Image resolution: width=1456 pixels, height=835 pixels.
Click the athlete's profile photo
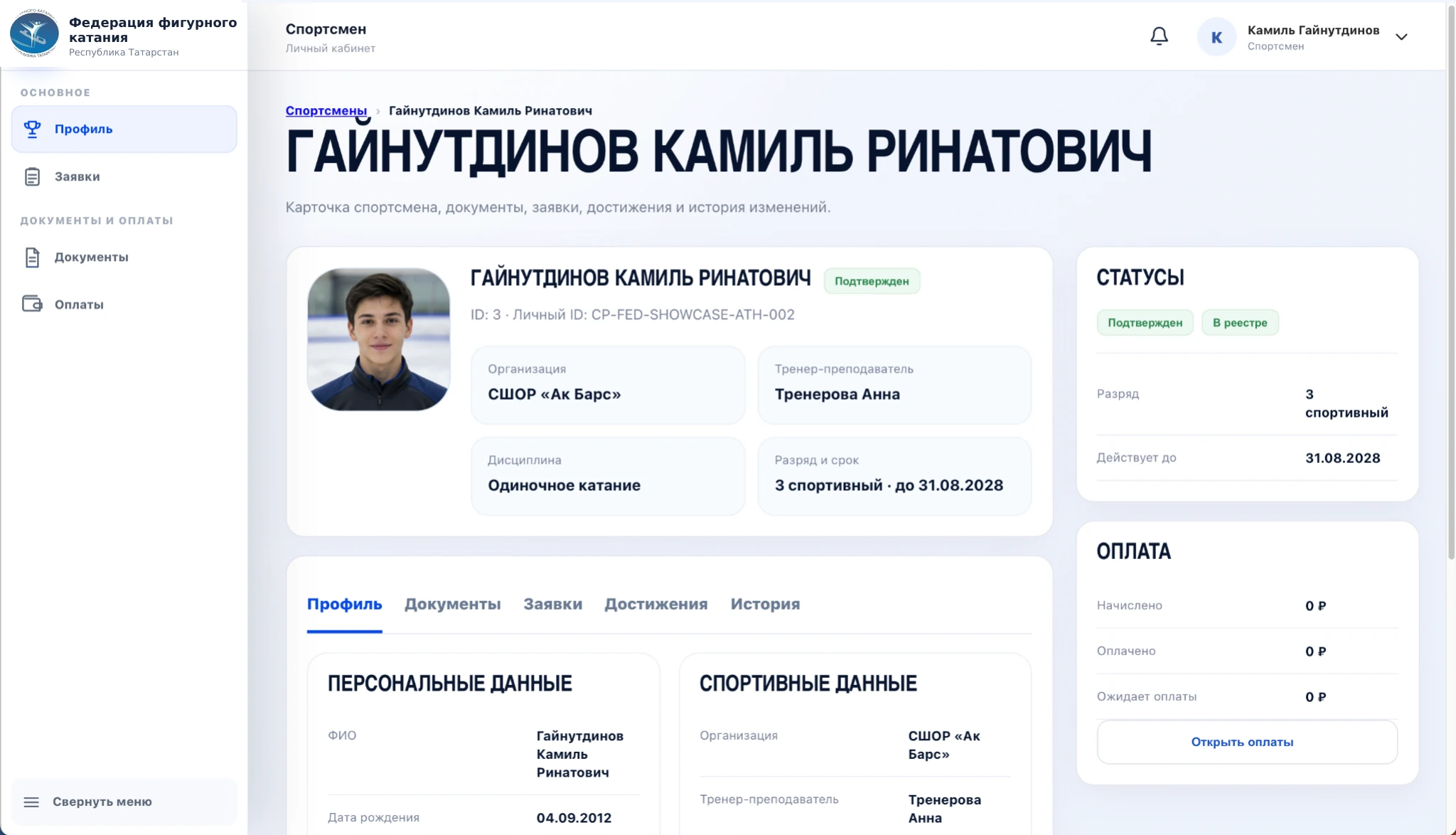coord(379,339)
